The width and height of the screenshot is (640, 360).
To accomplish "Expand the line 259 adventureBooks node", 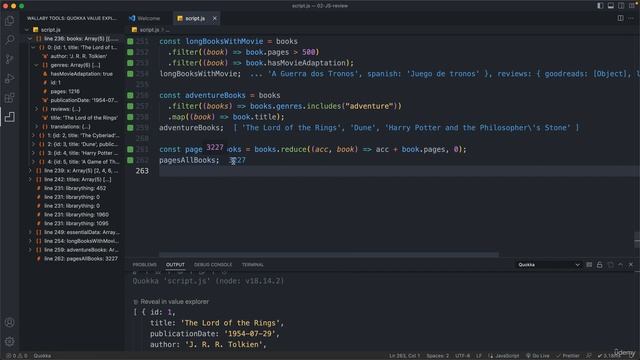I will (x=30, y=250).
